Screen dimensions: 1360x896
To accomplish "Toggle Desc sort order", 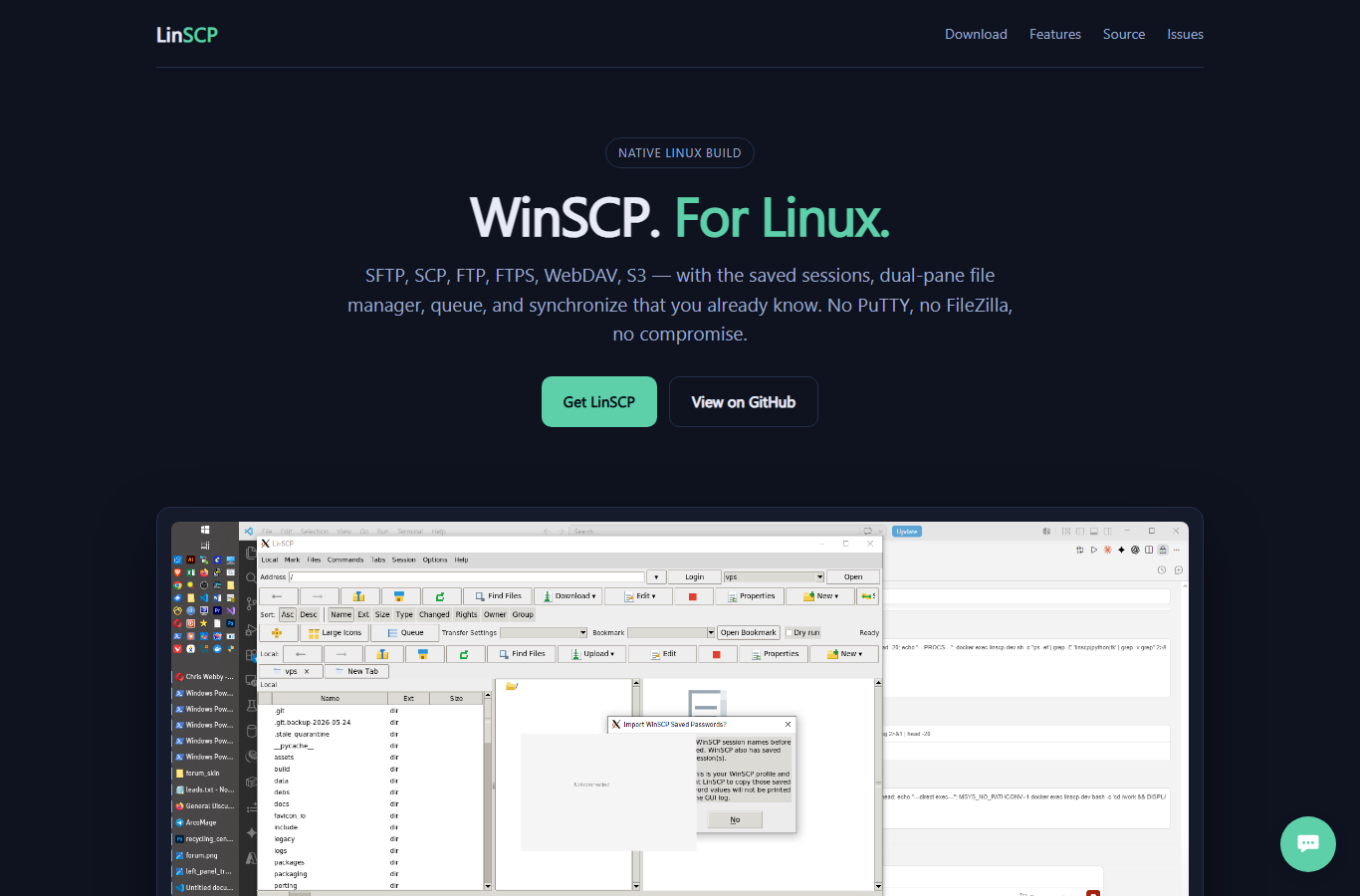I will (x=309, y=615).
